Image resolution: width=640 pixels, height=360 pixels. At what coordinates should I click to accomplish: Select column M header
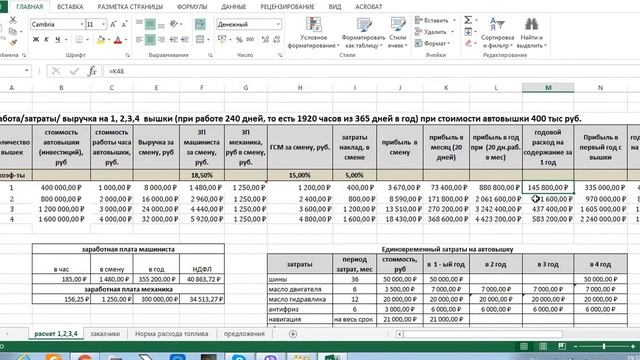point(548,87)
